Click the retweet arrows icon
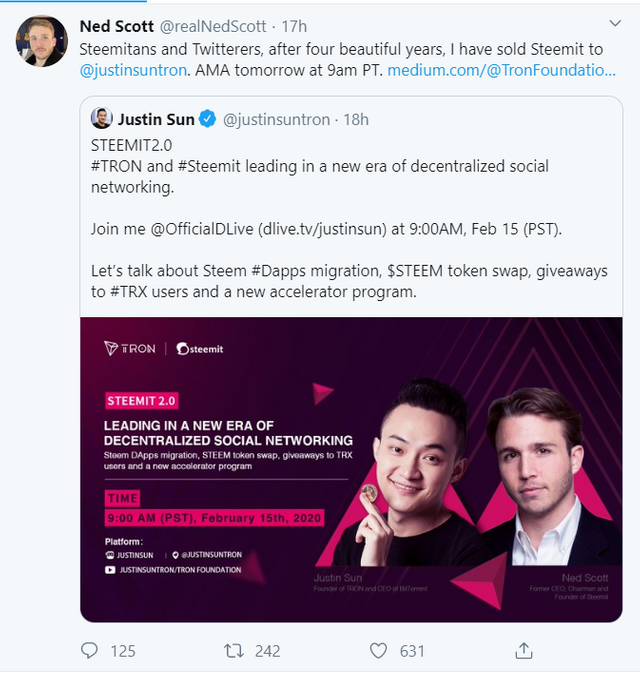The image size is (640, 681). [x=234, y=651]
